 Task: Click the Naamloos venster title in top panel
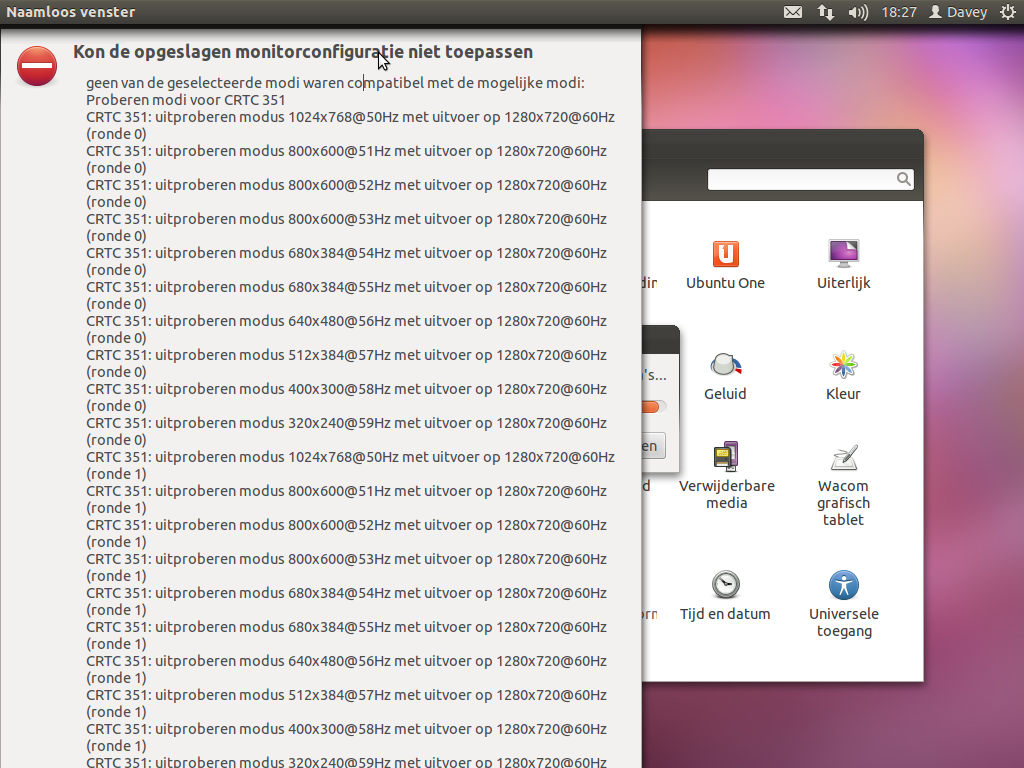click(x=71, y=12)
